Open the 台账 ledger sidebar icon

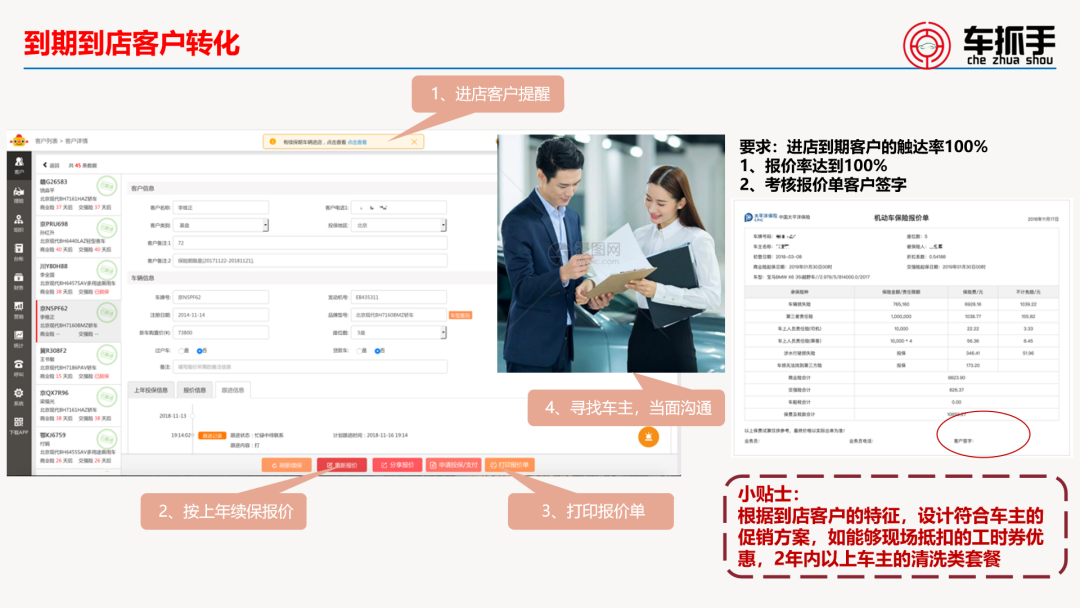coord(19,252)
